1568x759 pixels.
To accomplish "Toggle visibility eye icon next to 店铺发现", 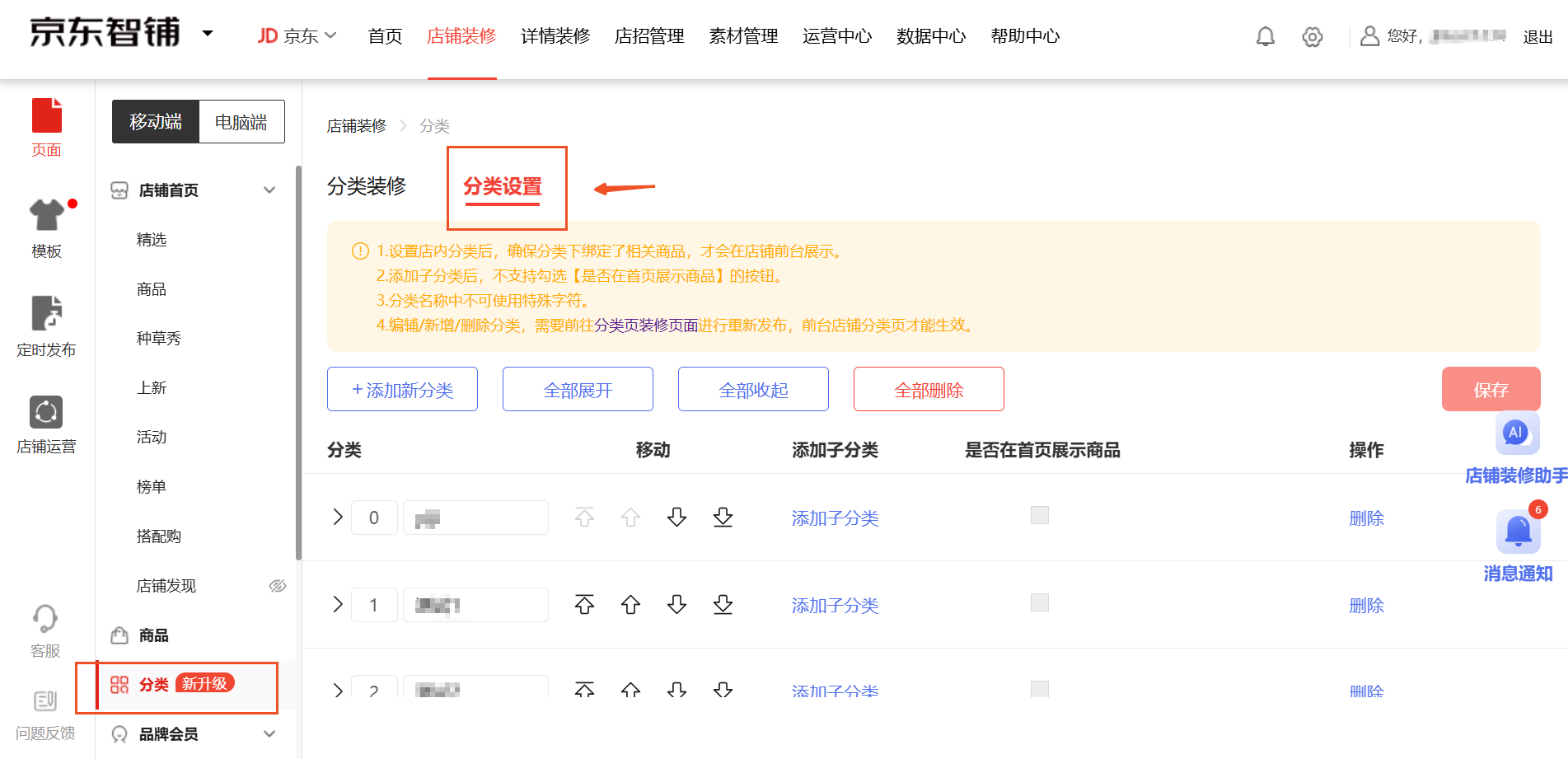I will (278, 586).
